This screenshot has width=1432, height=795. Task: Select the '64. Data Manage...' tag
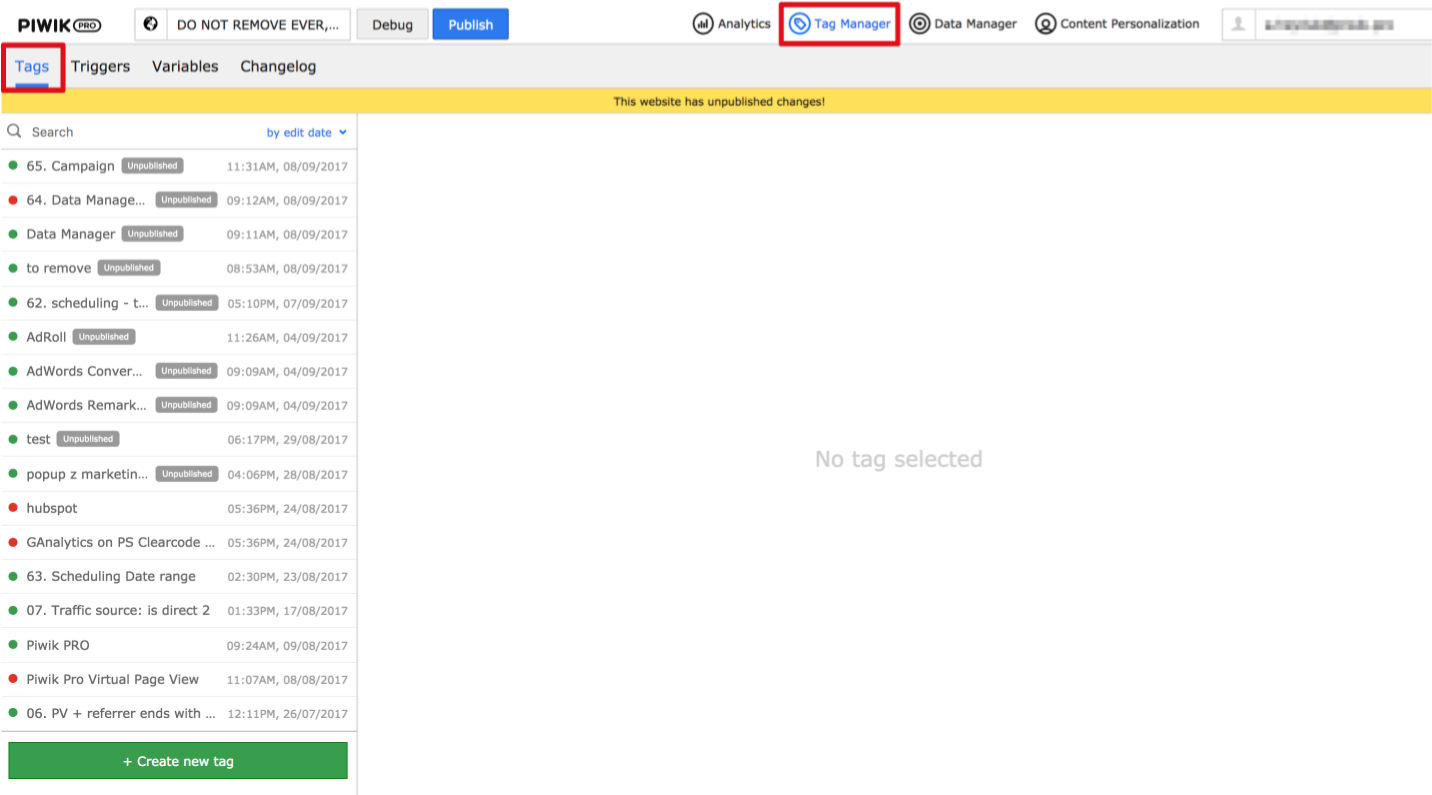click(x=179, y=200)
